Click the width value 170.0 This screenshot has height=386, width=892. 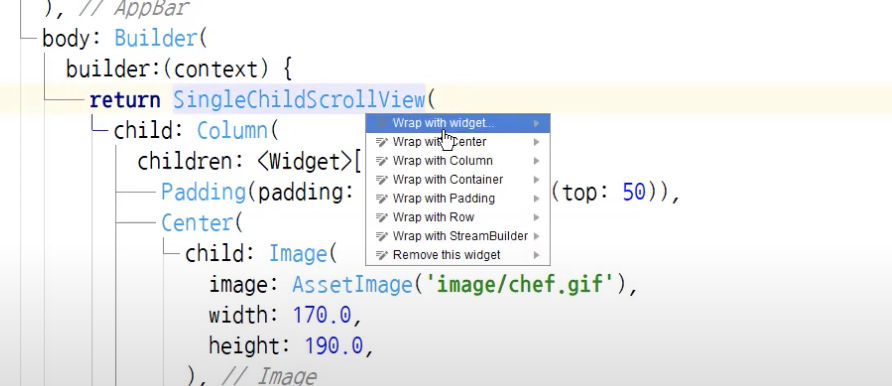tap(322, 315)
